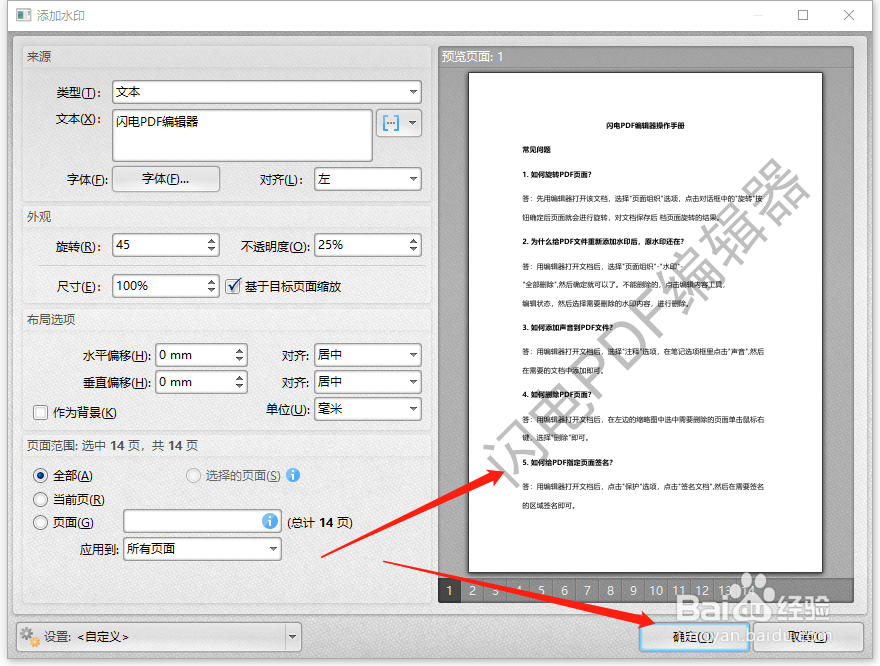Click in the watermark text box

click(x=242, y=135)
